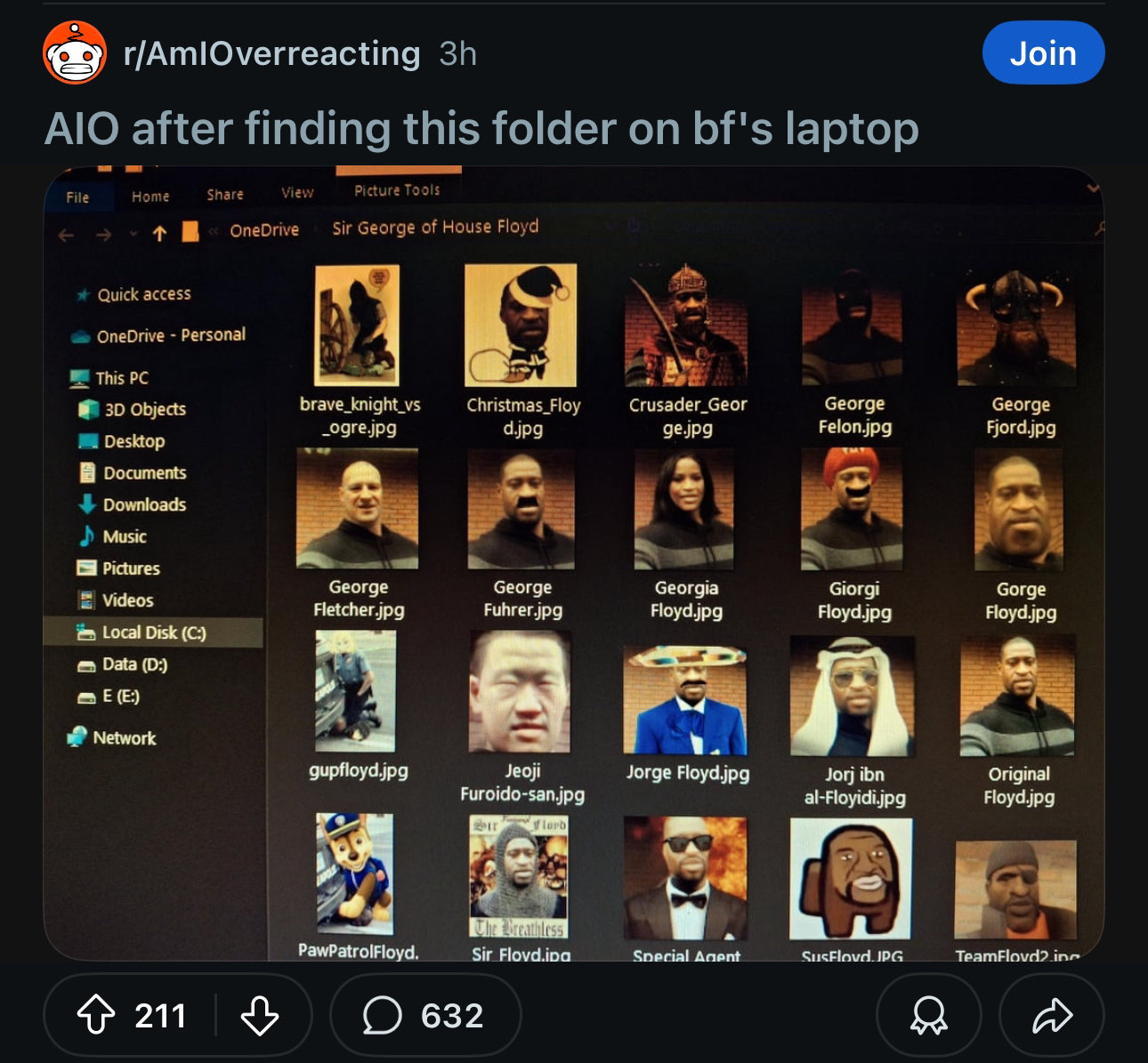The height and width of the screenshot is (1063, 1148).
Task: Expand the recent locations dropdown arrow
Action: click(133, 234)
